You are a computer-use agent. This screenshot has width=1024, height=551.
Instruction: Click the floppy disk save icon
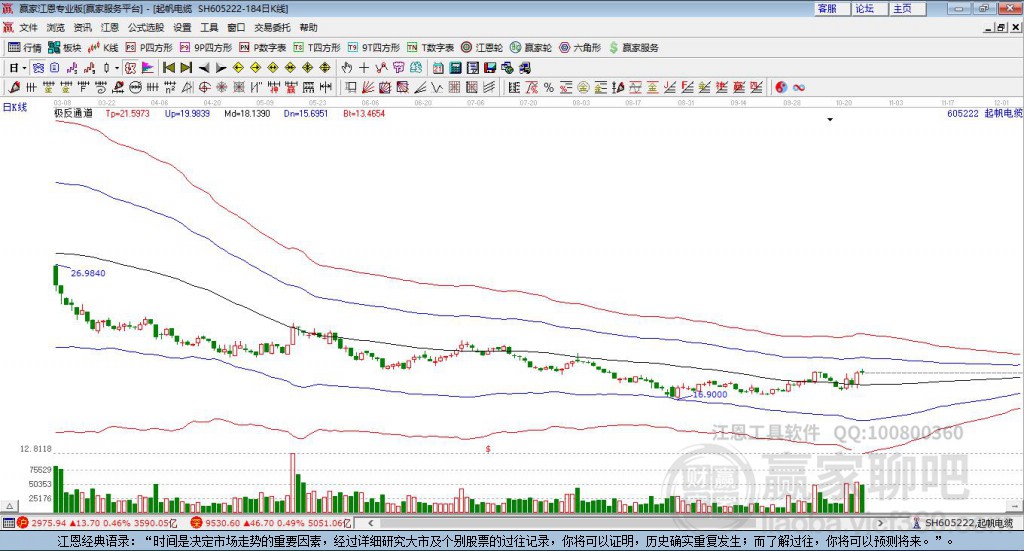coord(489,68)
